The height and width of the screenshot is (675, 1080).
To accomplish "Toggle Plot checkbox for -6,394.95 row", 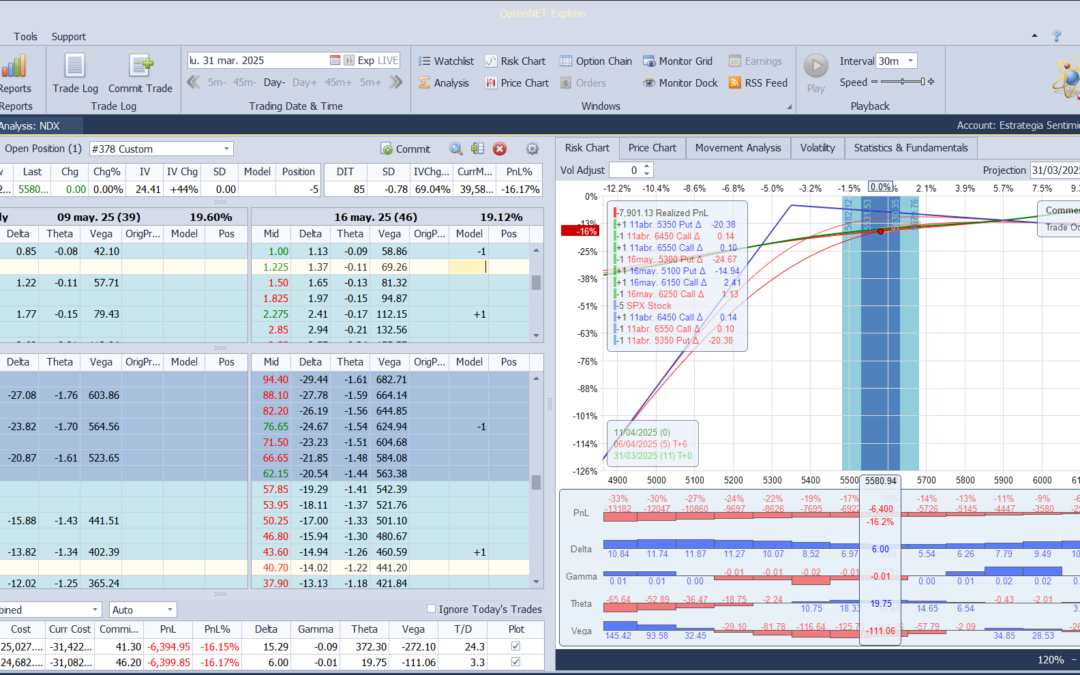I will click(516, 647).
